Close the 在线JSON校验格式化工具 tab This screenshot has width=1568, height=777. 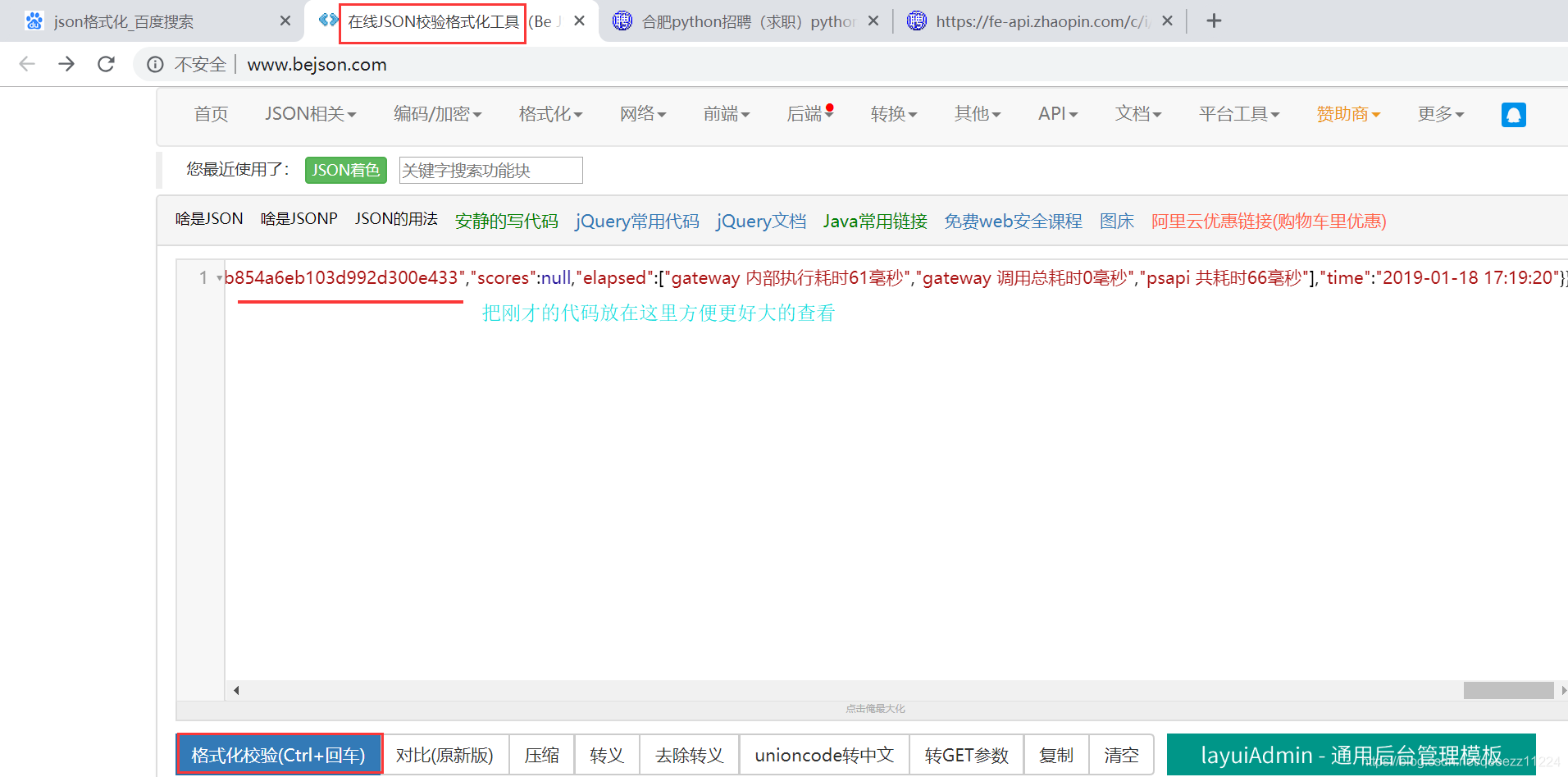coord(580,21)
